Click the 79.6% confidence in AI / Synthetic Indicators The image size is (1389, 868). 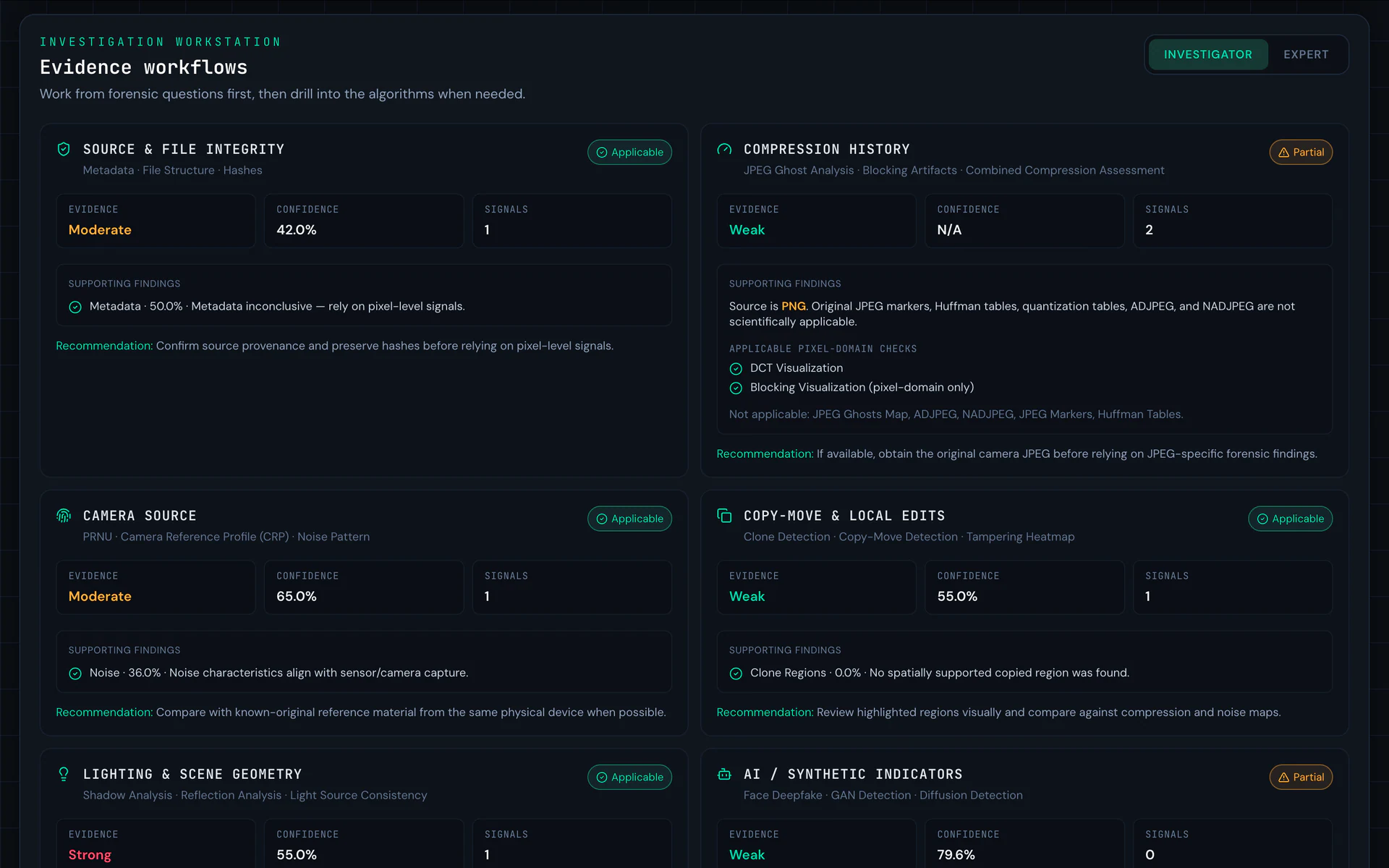pyautogui.click(x=956, y=855)
